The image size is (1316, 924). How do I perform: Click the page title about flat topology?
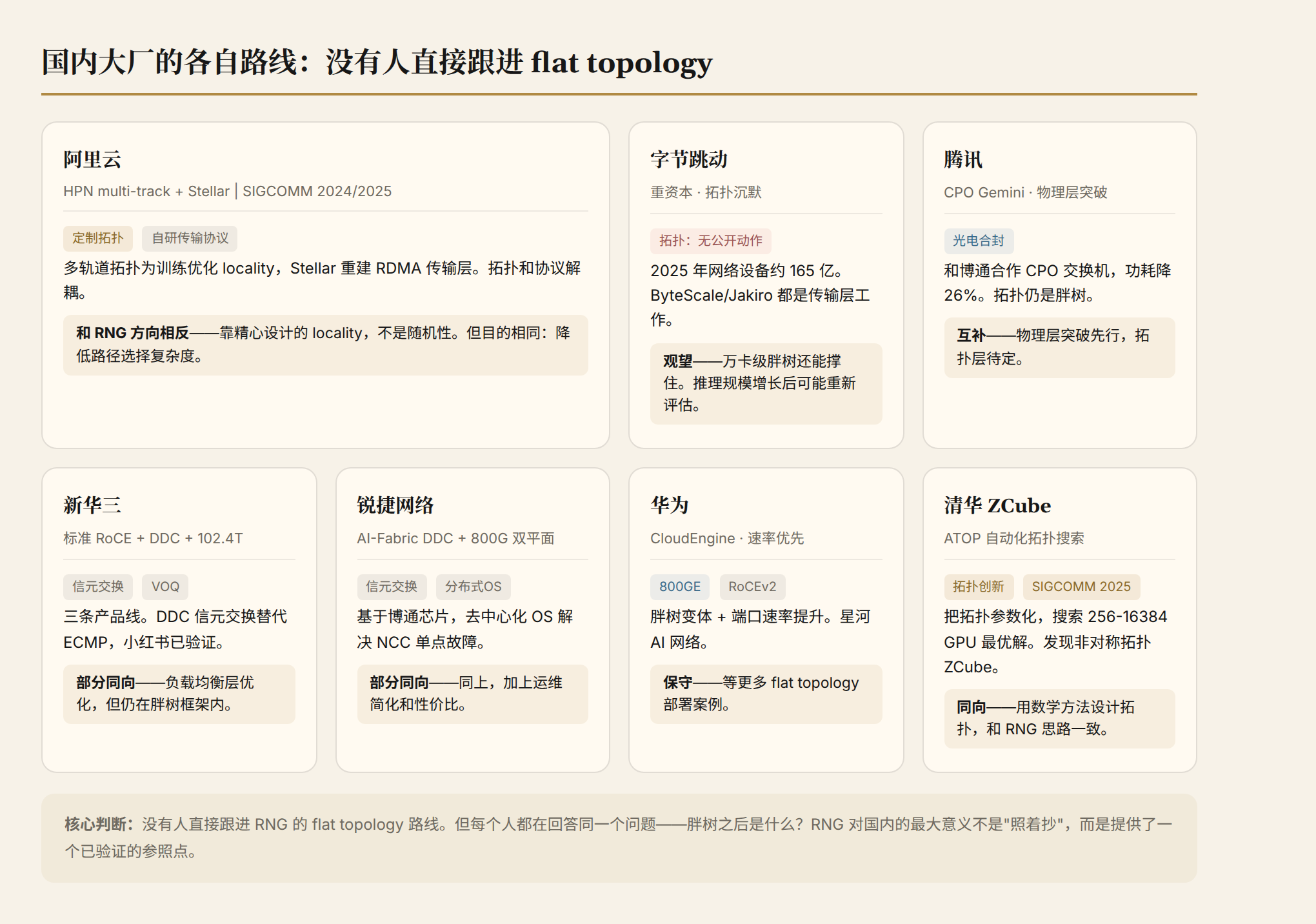pos(377,63)
